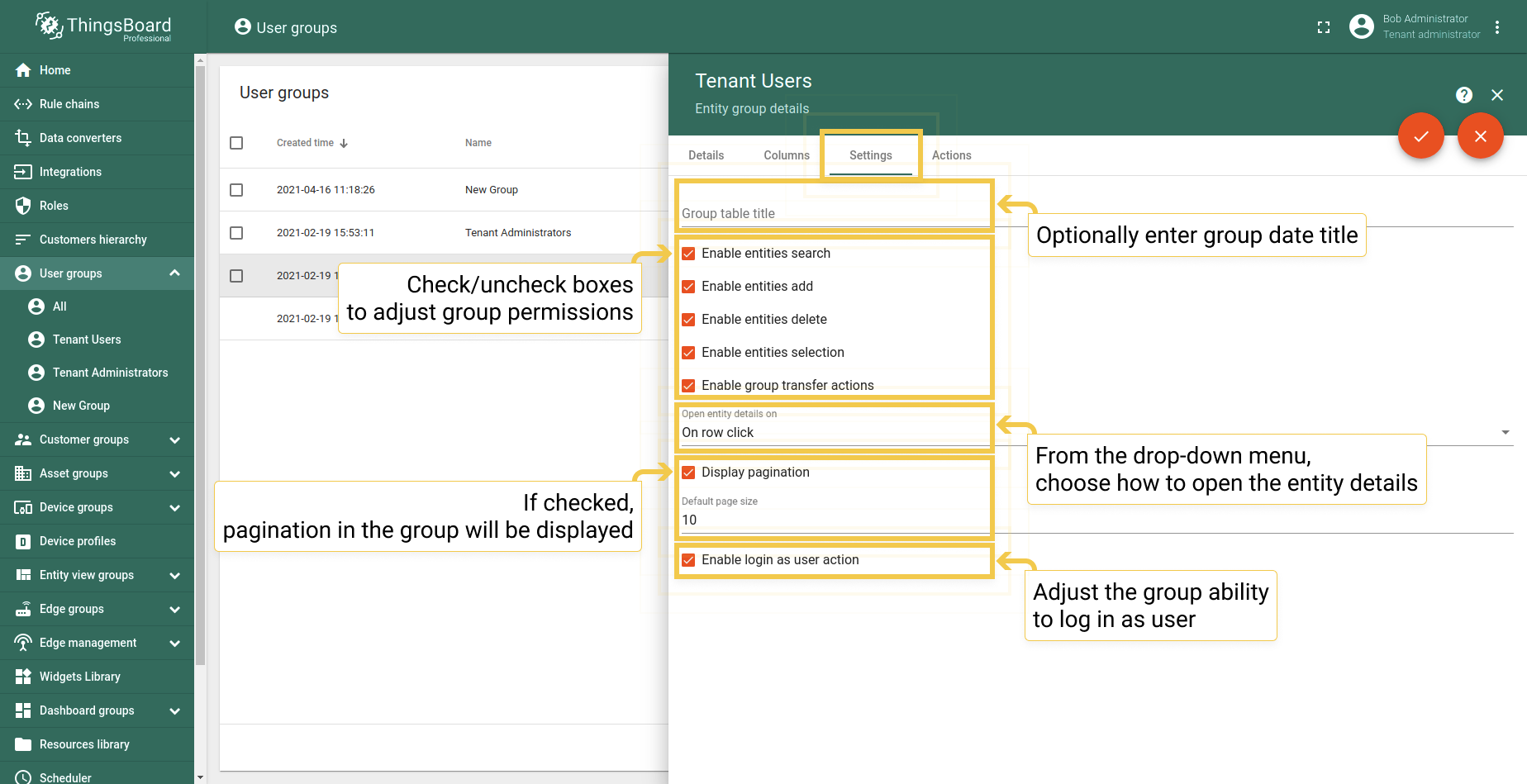This screenshot has height=784, width=1527.
Task: Uncheck Enable entities selection
Action: [x=688, y=353]
